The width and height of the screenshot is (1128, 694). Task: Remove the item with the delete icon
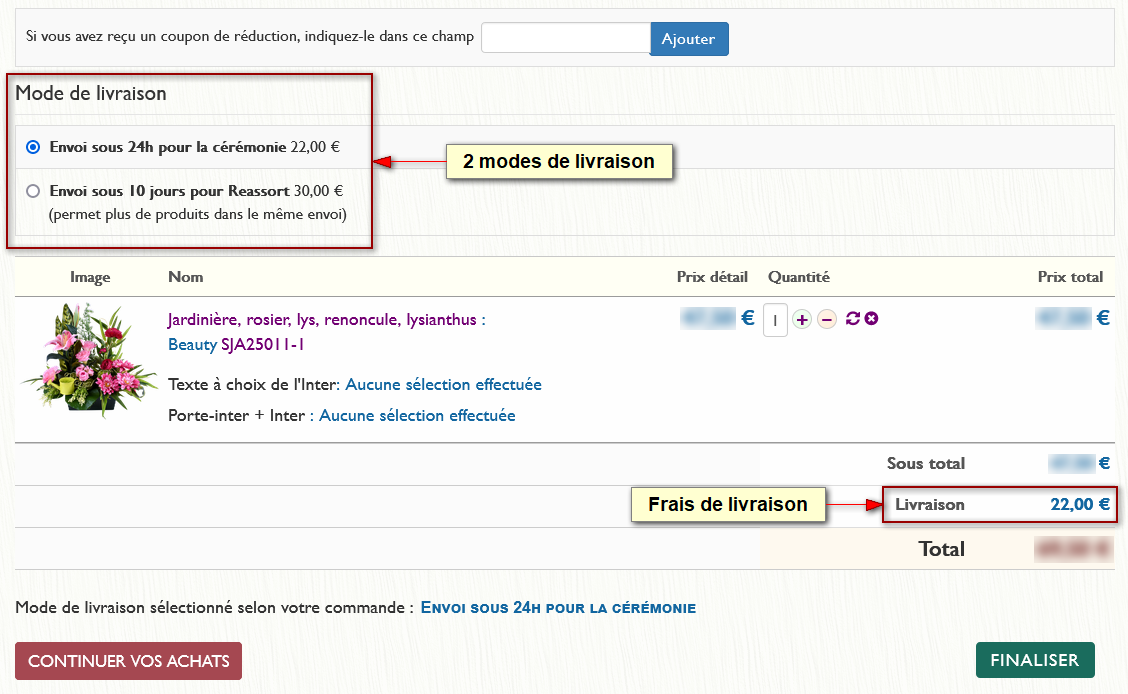871,319
